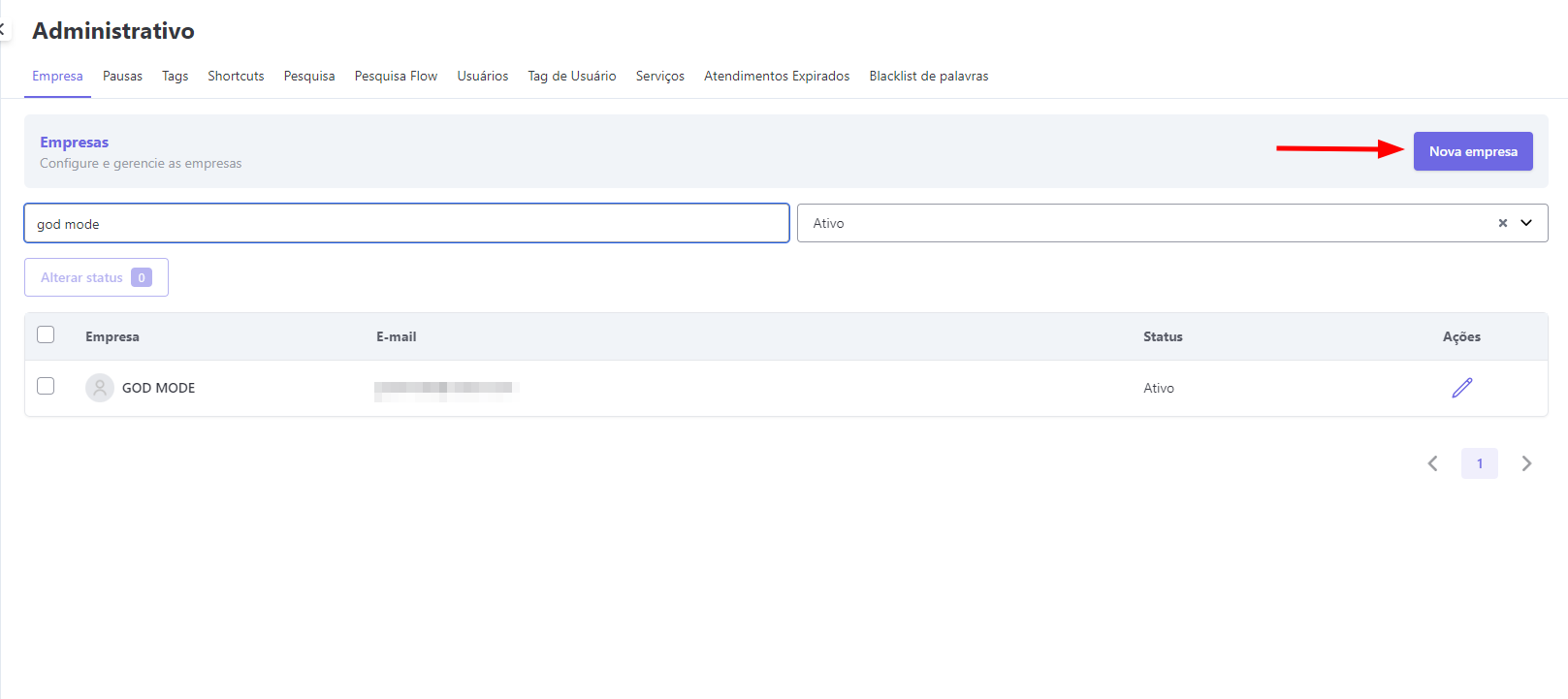Click the Ações column header
This screenshot has height=699, width=1568.
(1461, 336)
